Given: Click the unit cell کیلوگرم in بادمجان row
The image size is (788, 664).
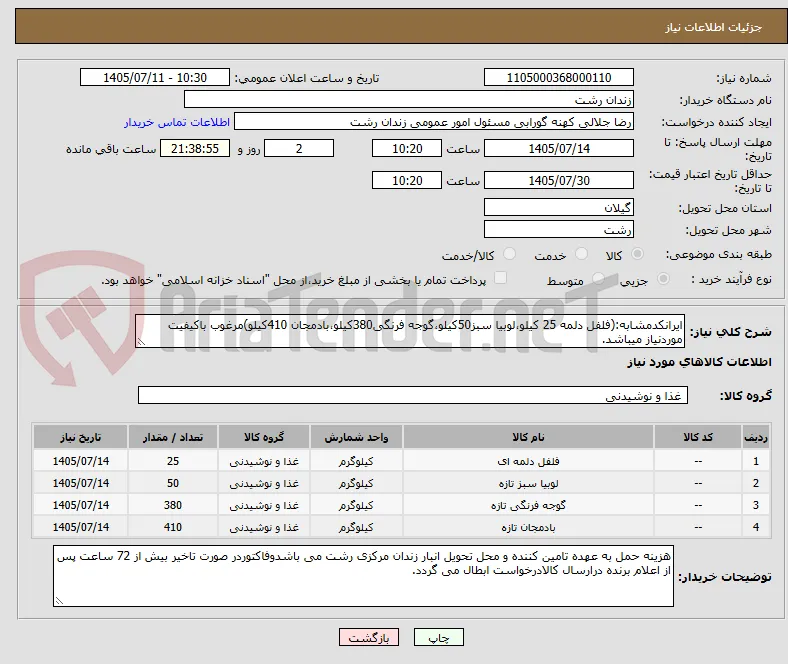Looking at the screenshot, I should pos(356,527).
